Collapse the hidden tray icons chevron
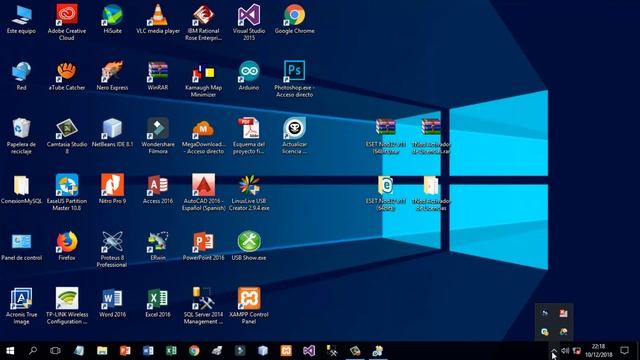Screen dimensions: 640x360 coord(554,351)
